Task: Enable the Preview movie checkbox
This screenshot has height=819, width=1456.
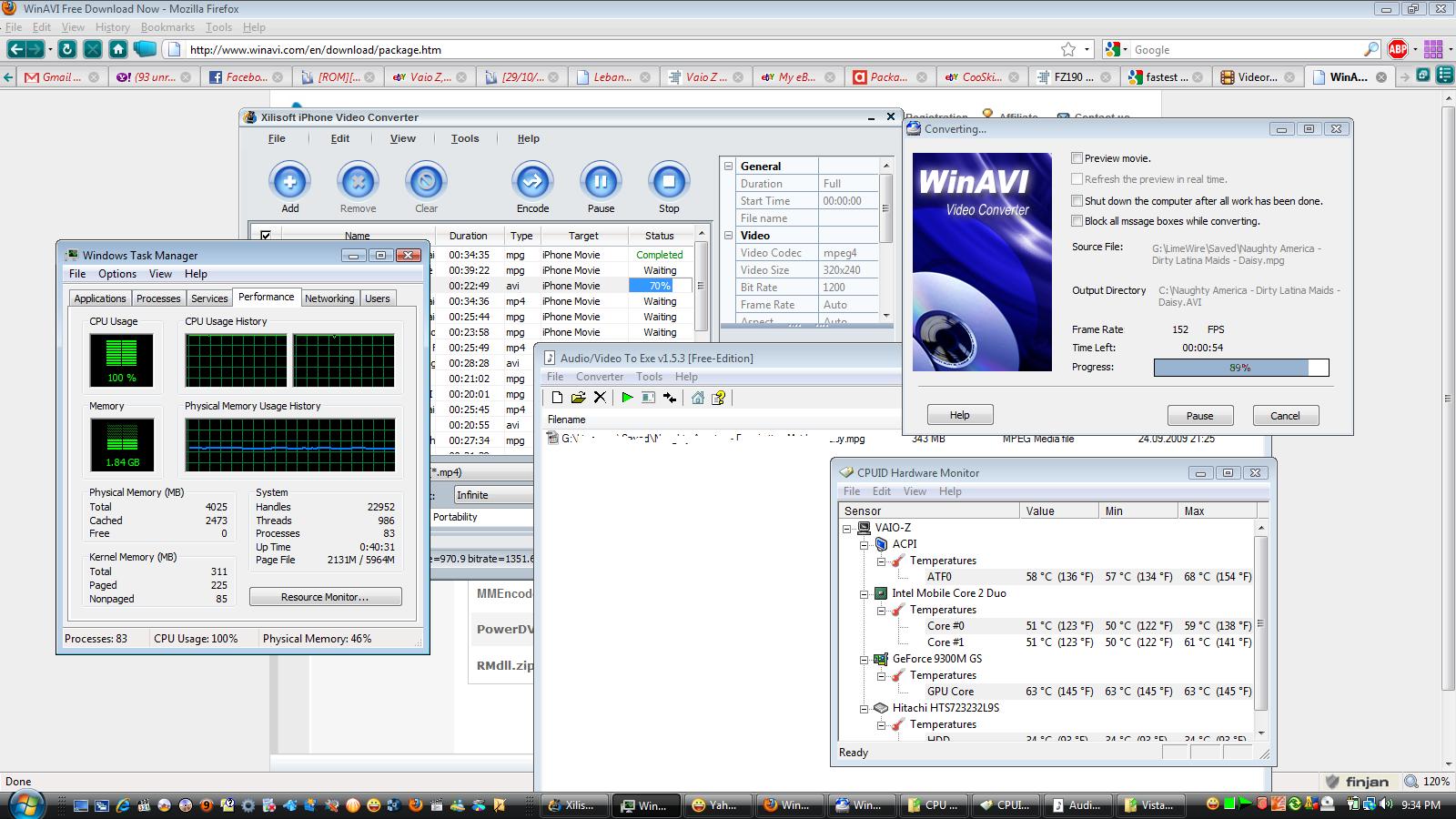Action: coord(1077,158)
